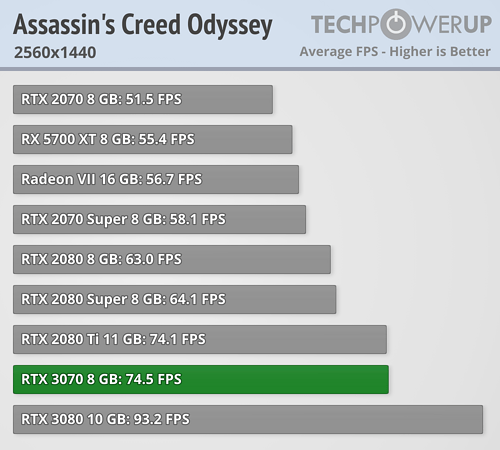Screen dimensions: 500x450
Task: Select the RX 5700 XT 8 GB bar
Action: 153,139
